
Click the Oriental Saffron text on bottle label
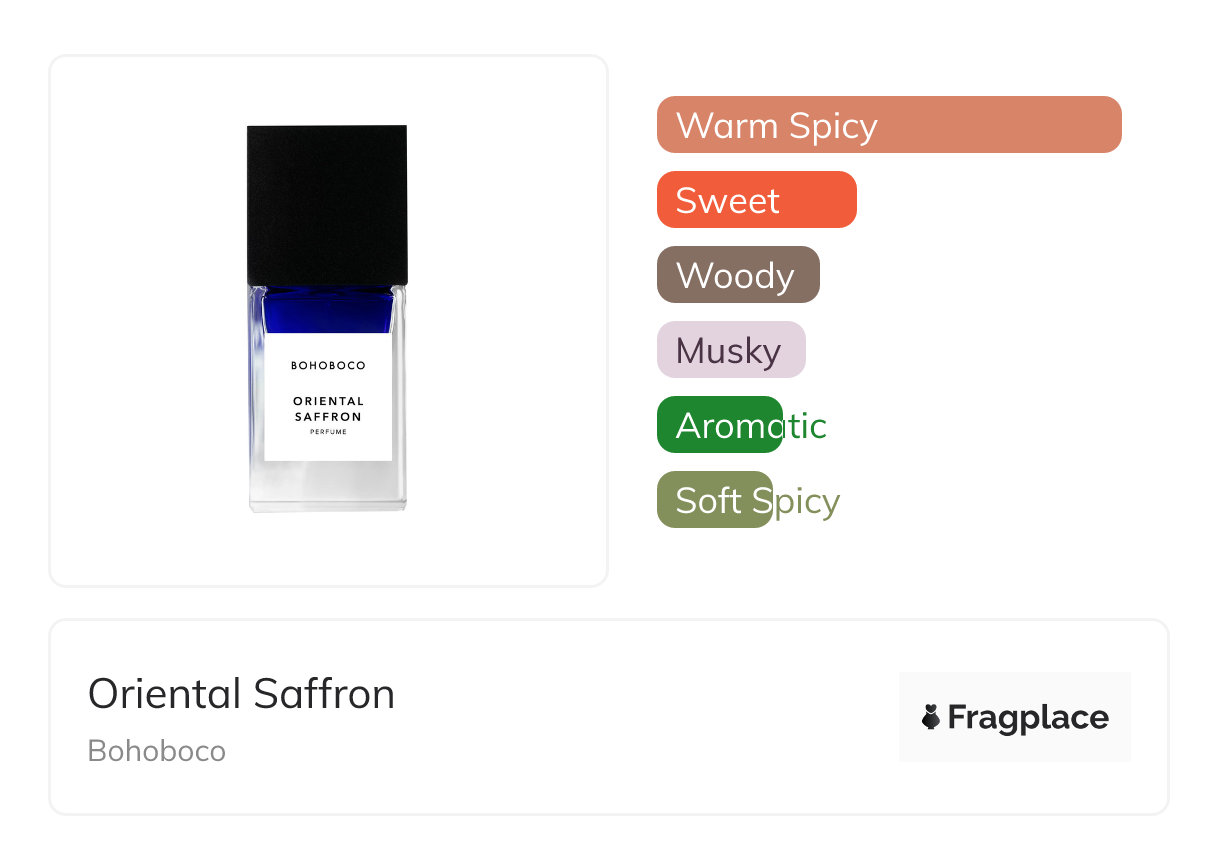[328, 409]
